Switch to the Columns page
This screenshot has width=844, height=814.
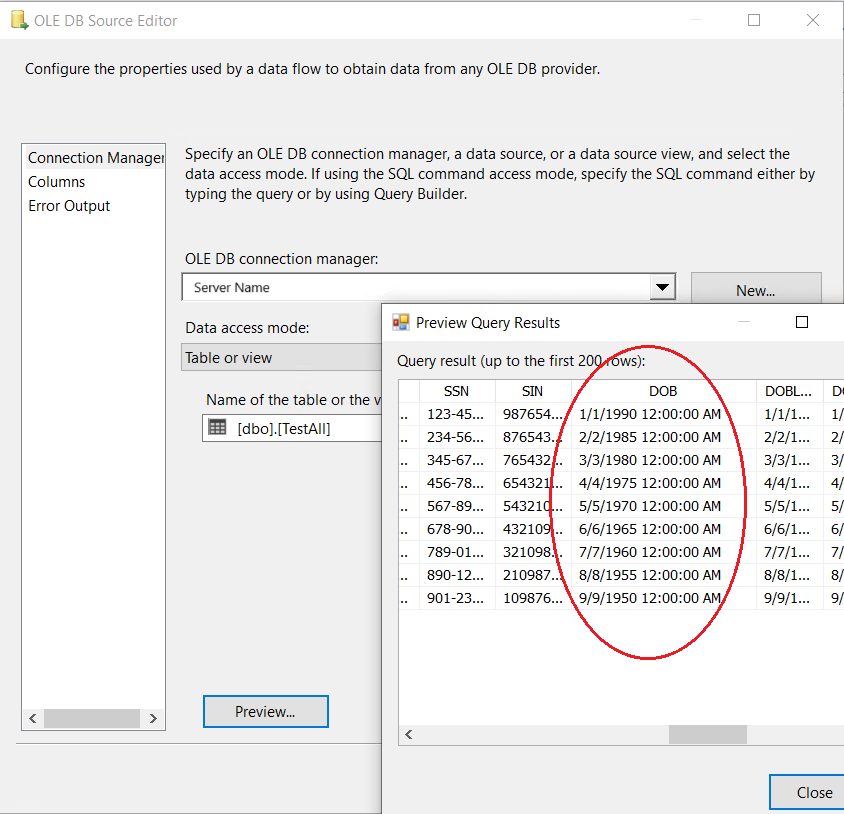(57, 182)
